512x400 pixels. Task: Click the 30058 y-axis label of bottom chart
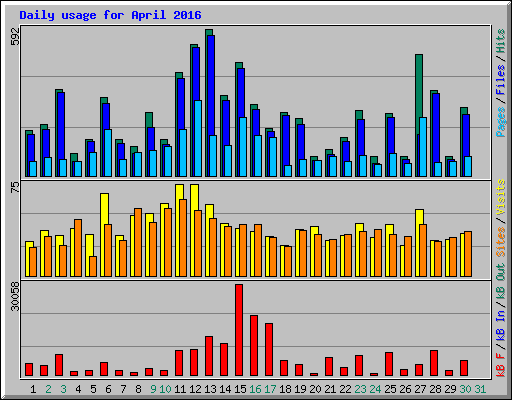point(15,296)
